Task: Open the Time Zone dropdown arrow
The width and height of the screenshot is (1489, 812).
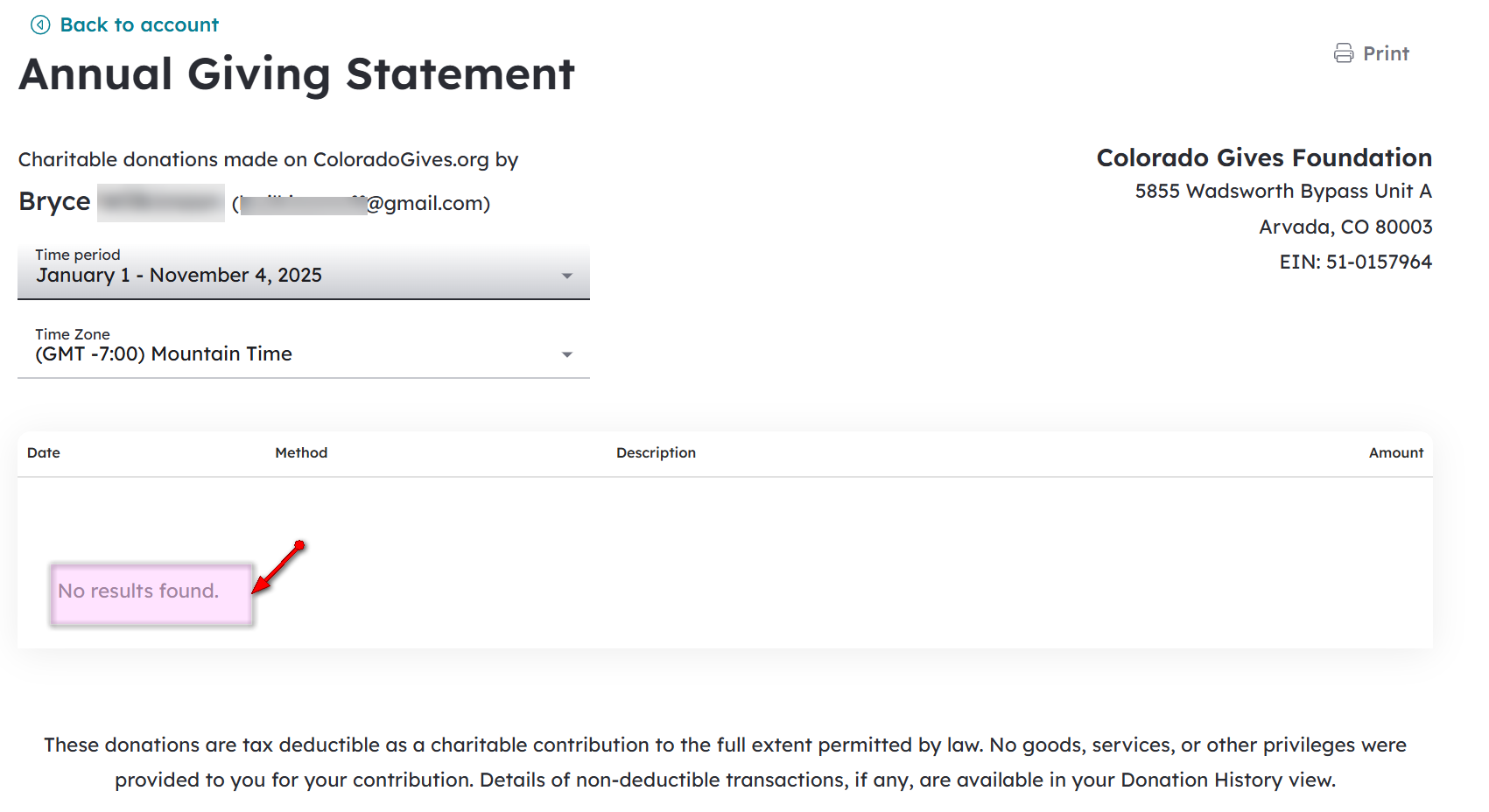Action: [568, 353]
